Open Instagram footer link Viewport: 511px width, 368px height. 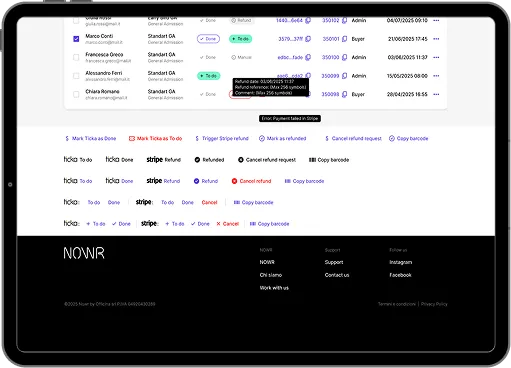click(400, 262)
